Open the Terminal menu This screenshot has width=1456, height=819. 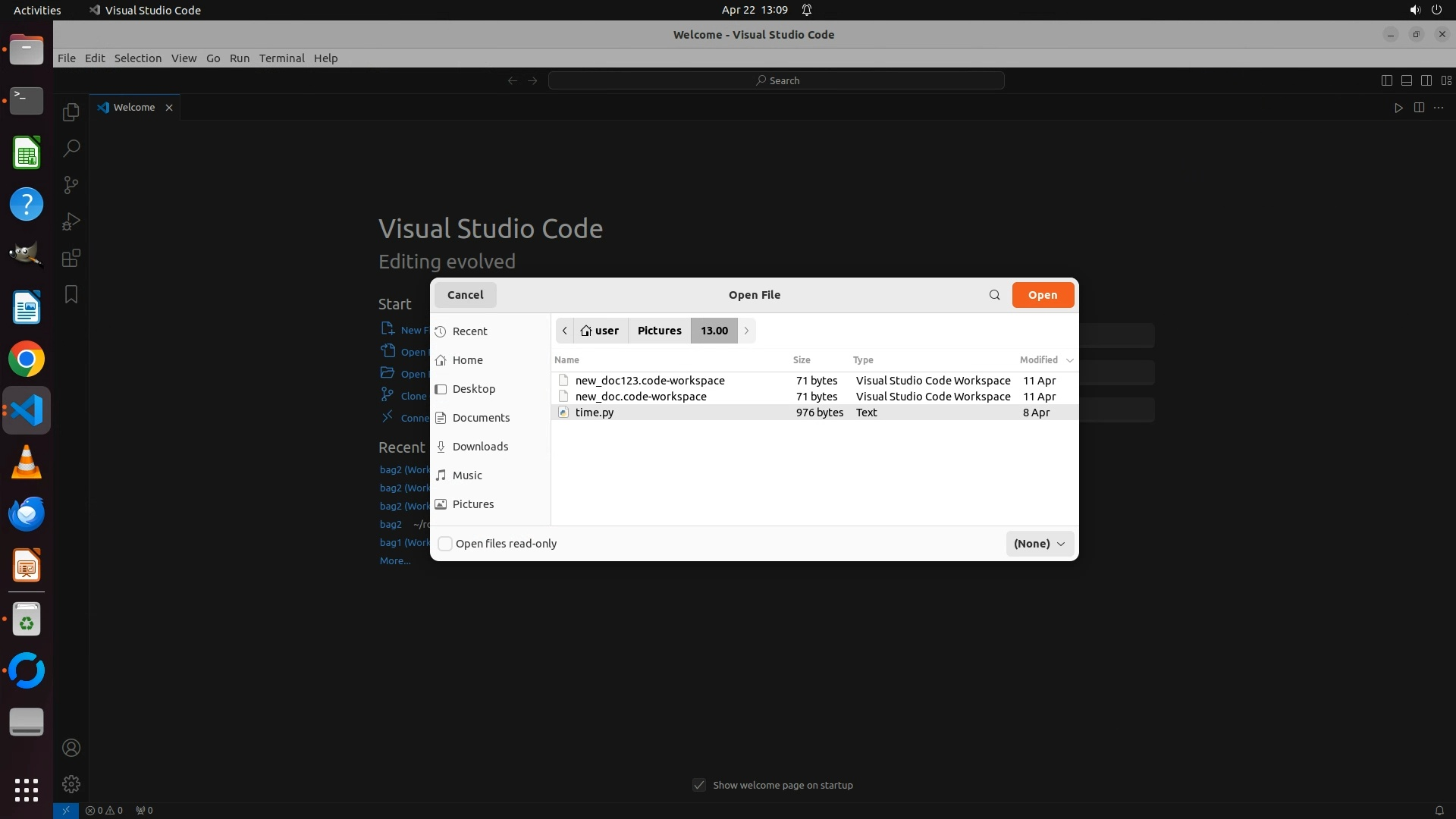point(281,58)
